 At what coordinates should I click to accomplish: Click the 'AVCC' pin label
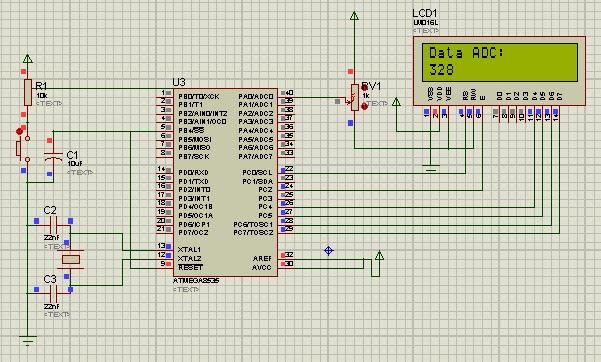[262, 267]
